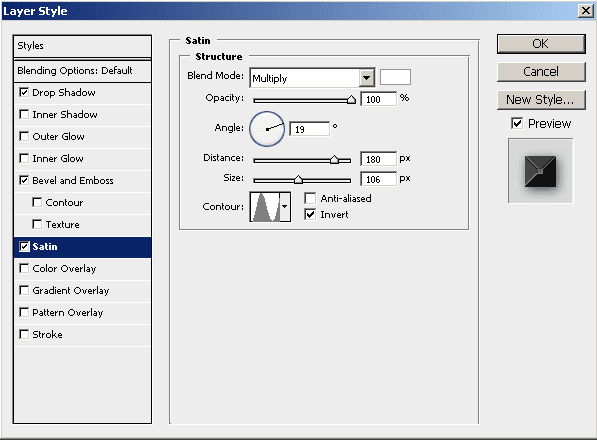This screenshot has width=597, height=440.
Task: Click the layer style preview thumbnail
Action: coord(540,171)
